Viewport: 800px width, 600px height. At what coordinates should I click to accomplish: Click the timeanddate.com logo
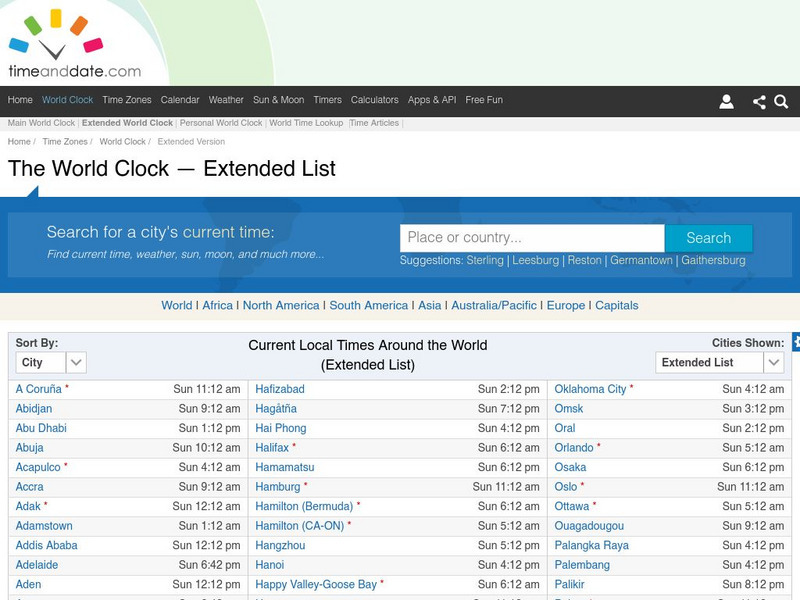(x=74, y=43)
